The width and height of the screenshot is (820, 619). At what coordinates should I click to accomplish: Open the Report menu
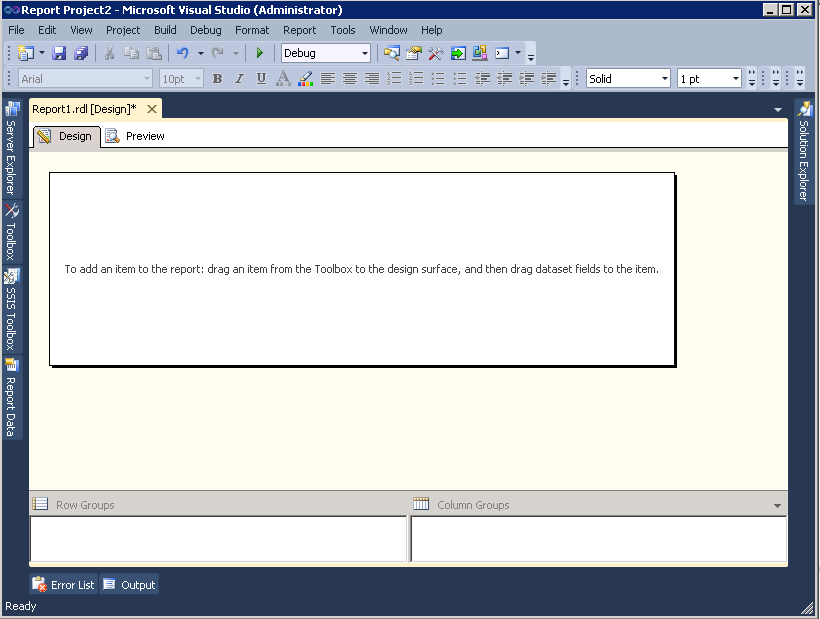click(x=300, y=30)
